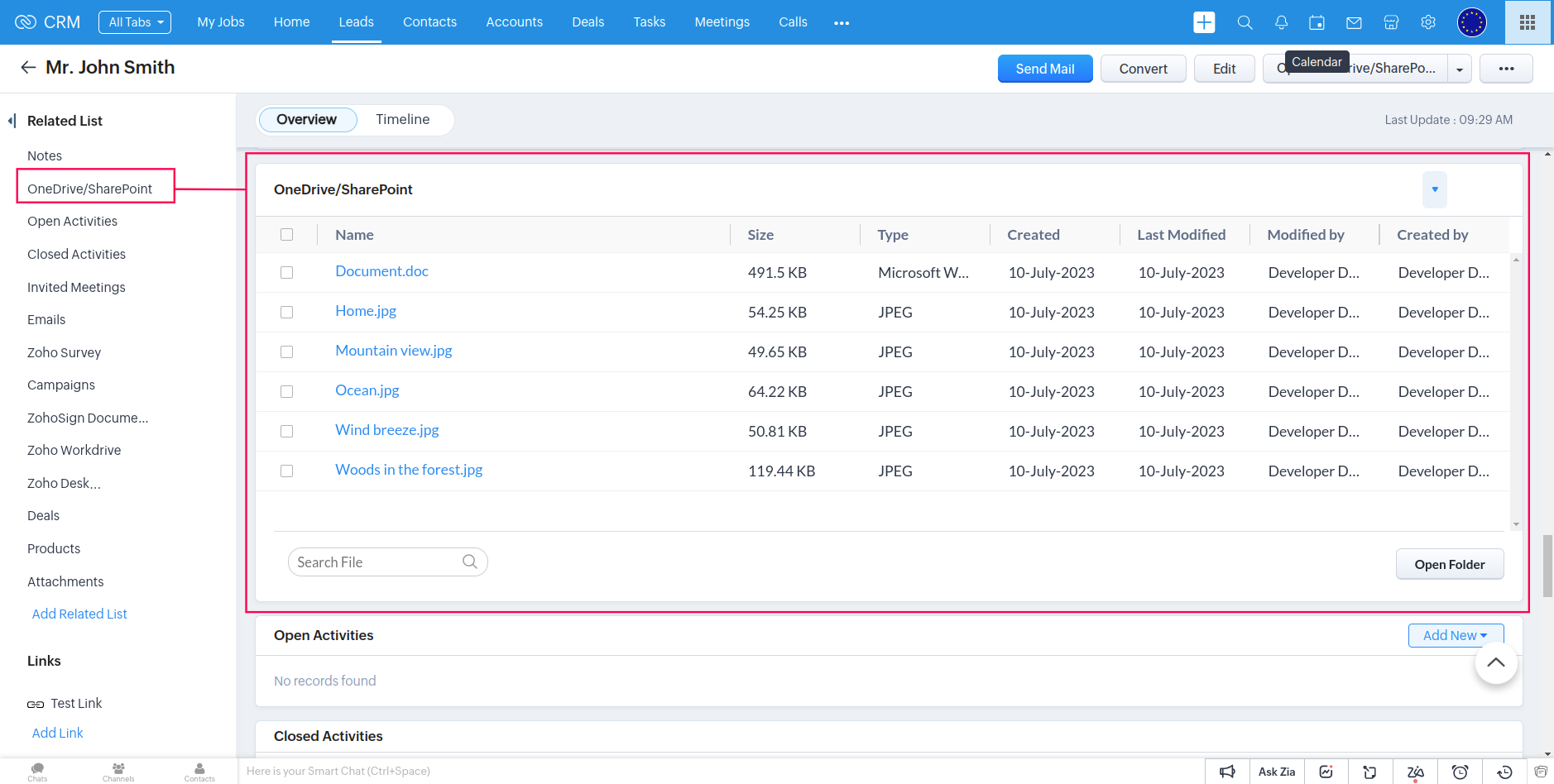1554x784 pixels.
Task: Click the page vertical scrollbar thumb
Action: pyautogui.click(x=1547, y=566)
